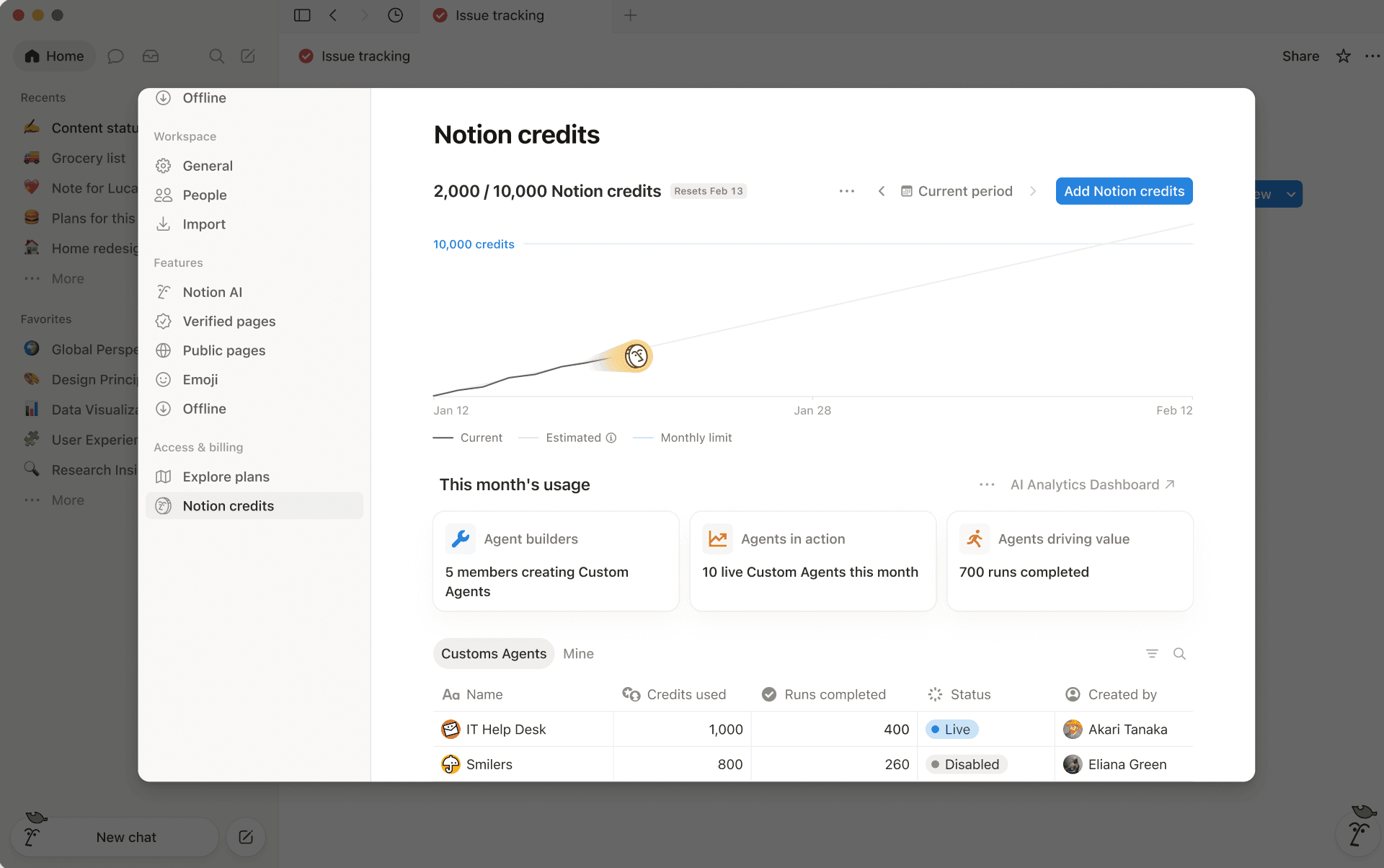Screen dimensions: 1384x868
Task: Advance to the next billing period with the chevron
Action: (x=1034, y=191)
